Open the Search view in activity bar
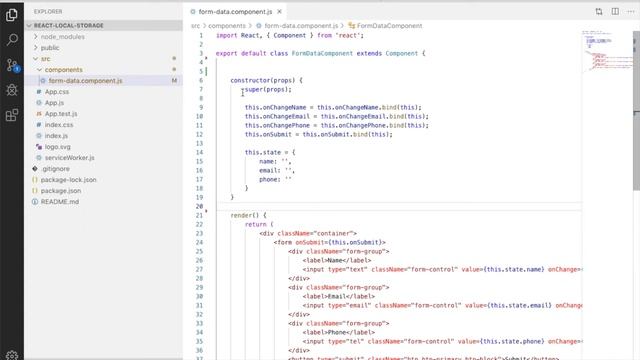This screenshot has height=360, width=640. point(12,40)
